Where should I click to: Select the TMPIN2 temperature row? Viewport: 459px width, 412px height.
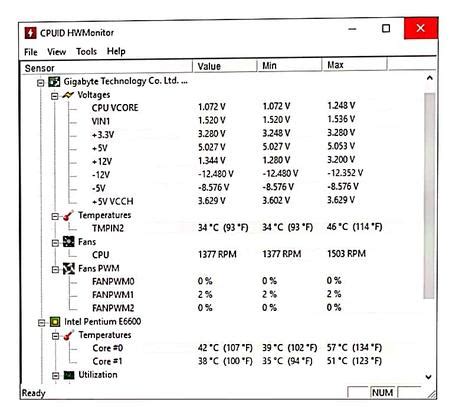(x=237, y=228)
